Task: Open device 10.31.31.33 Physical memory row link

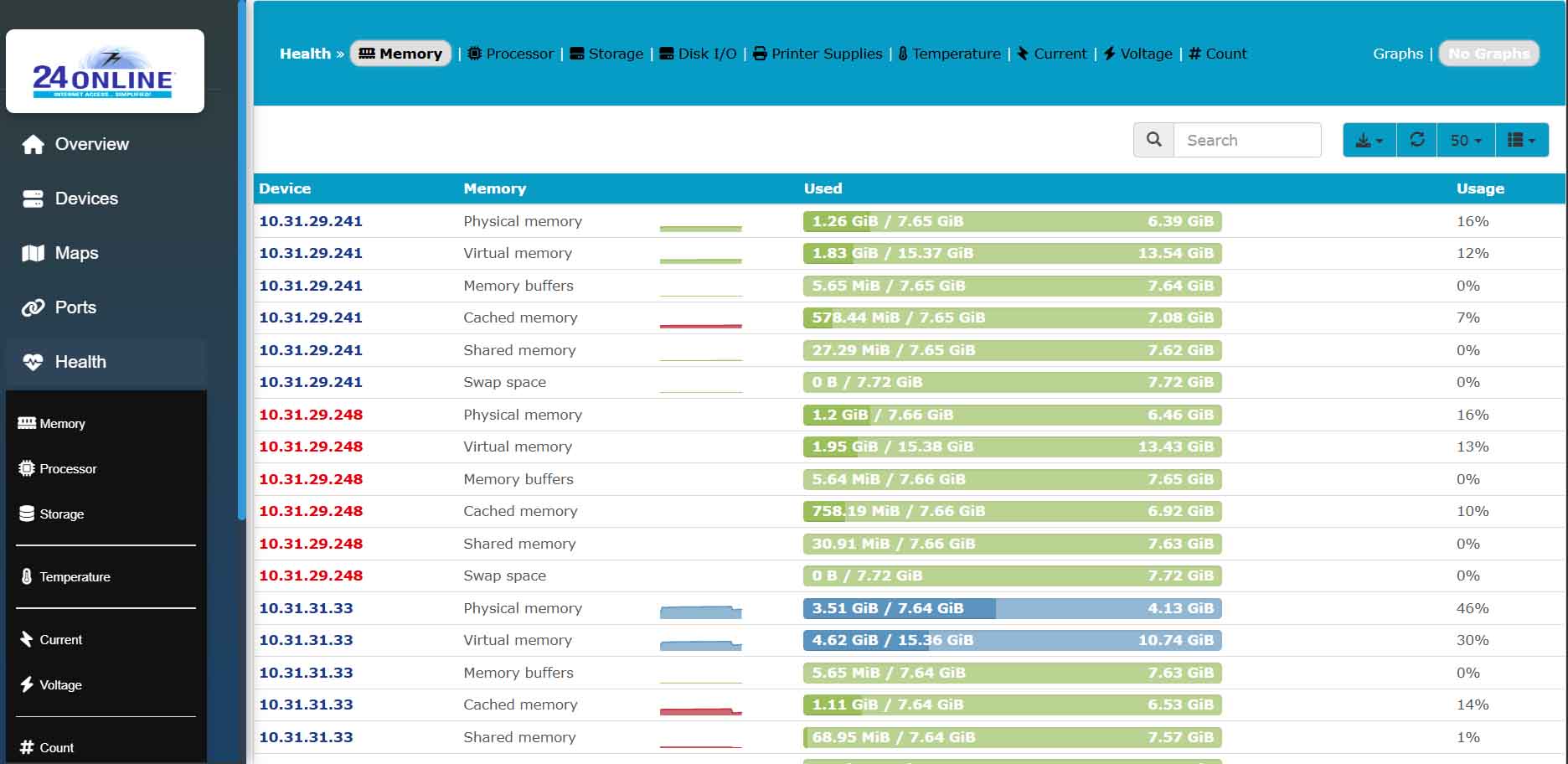Action: pos(306,608)
